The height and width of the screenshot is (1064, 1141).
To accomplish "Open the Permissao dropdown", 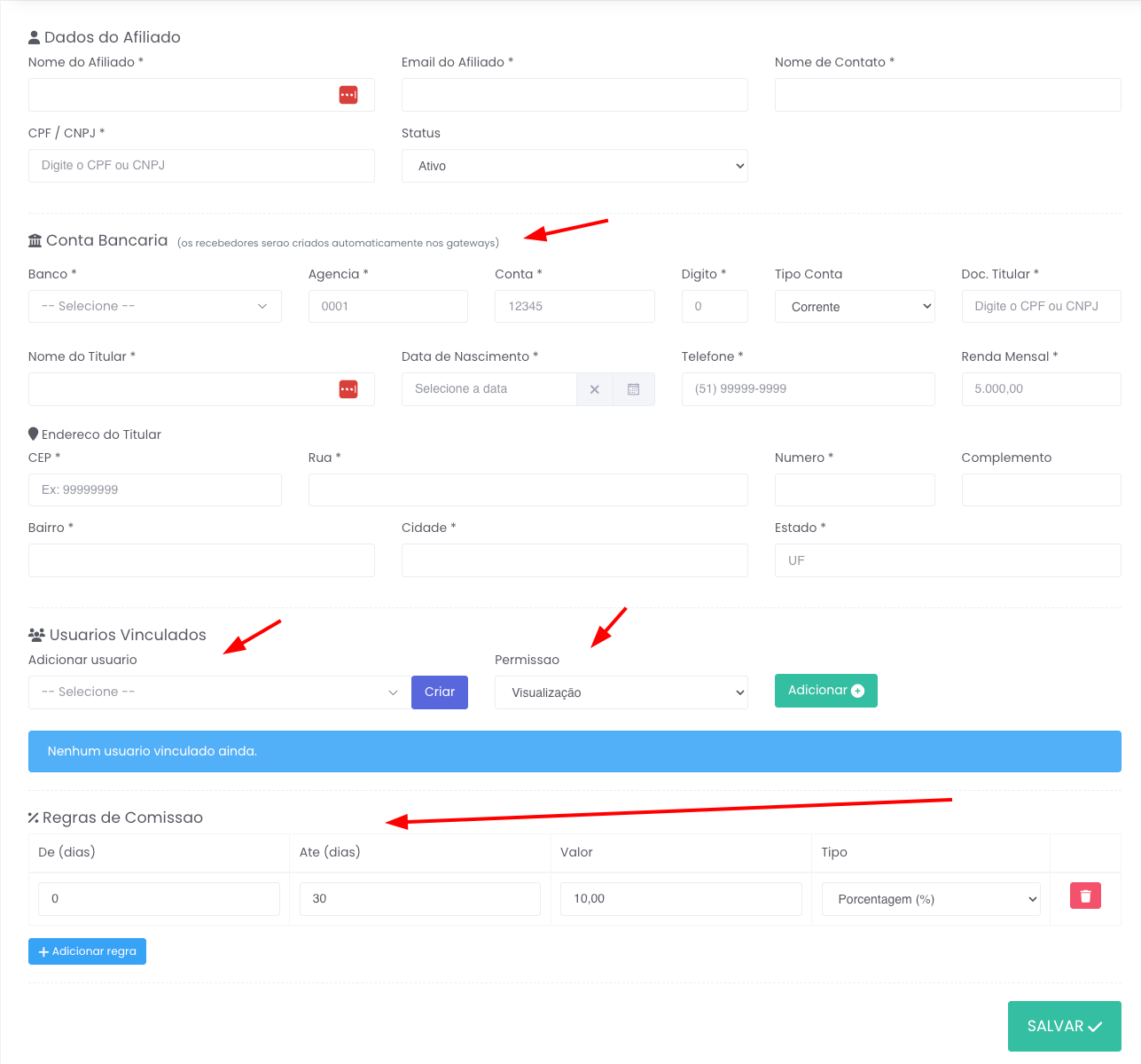I will [x=621, y=692].
